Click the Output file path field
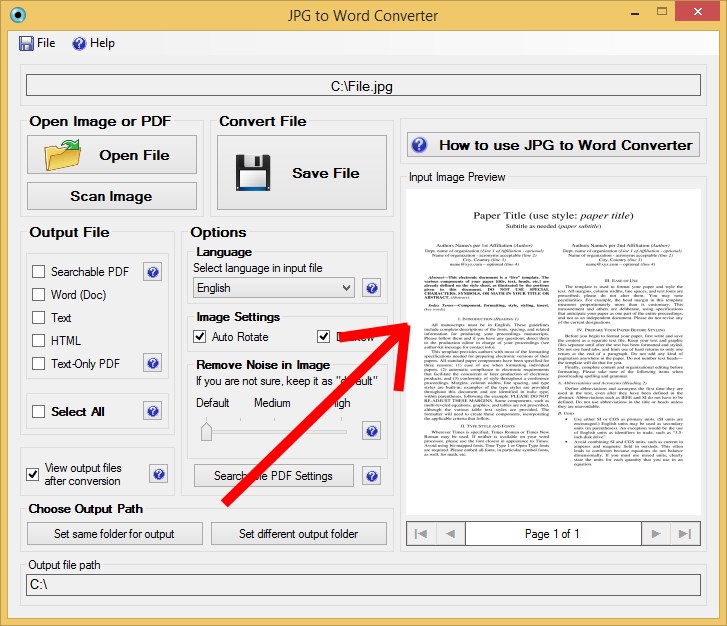 click(x=364, y=585)
